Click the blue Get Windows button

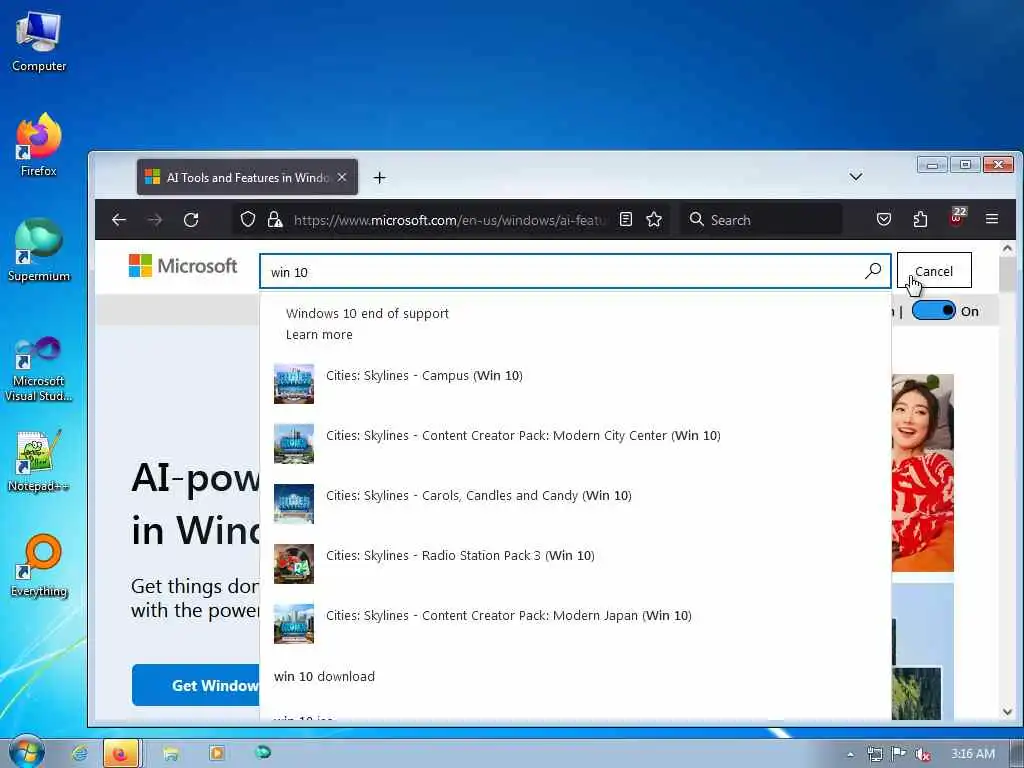click(196, 685)
